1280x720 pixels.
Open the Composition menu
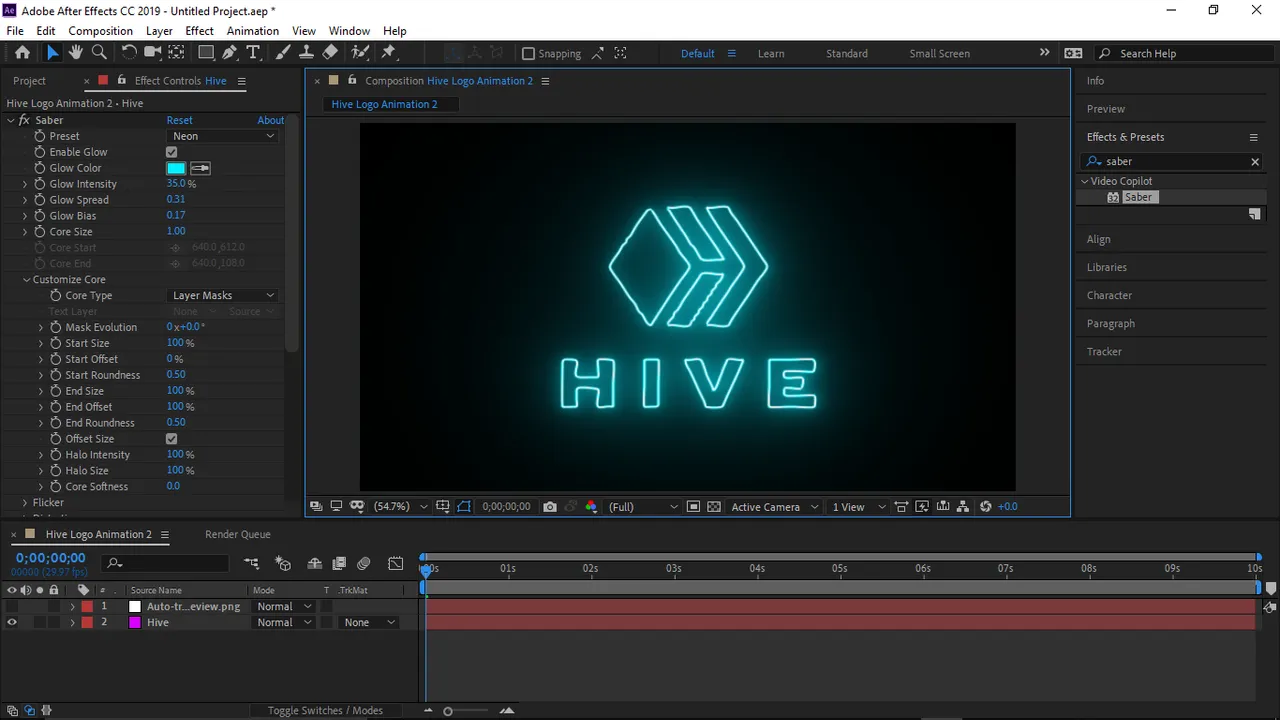pos(100,31)
